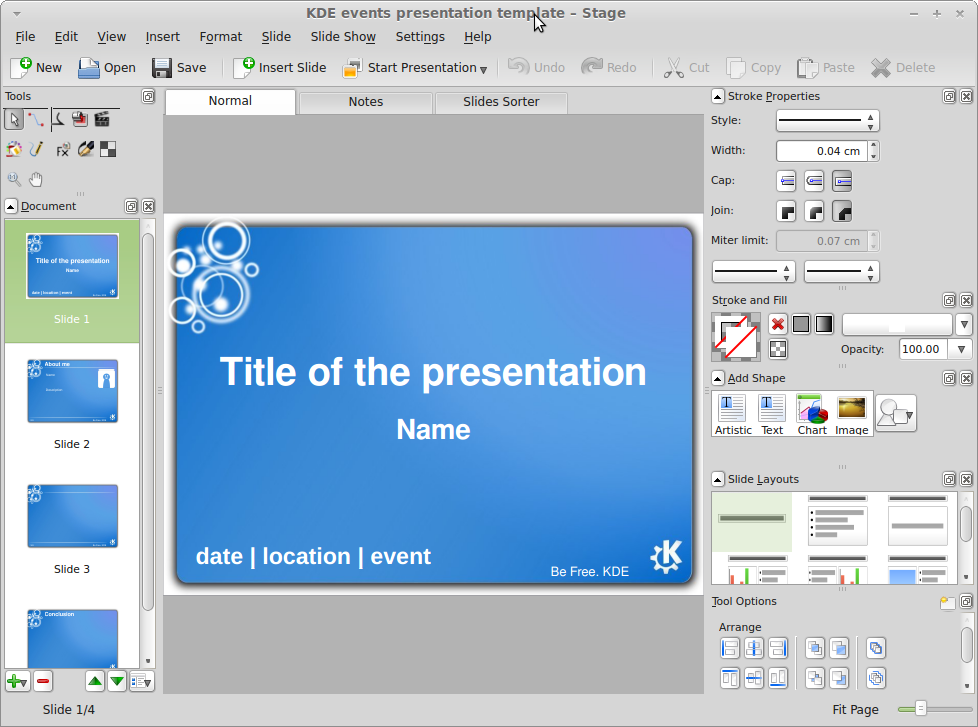
Task: Select the path editing tool
Action: click(36, 120)
